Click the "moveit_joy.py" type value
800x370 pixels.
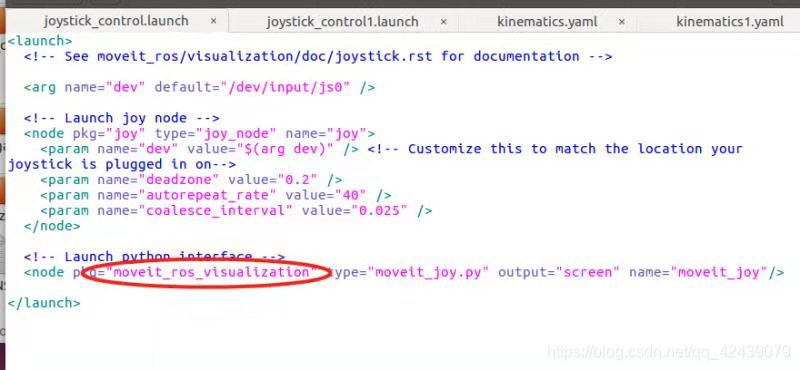coord(428,272)
